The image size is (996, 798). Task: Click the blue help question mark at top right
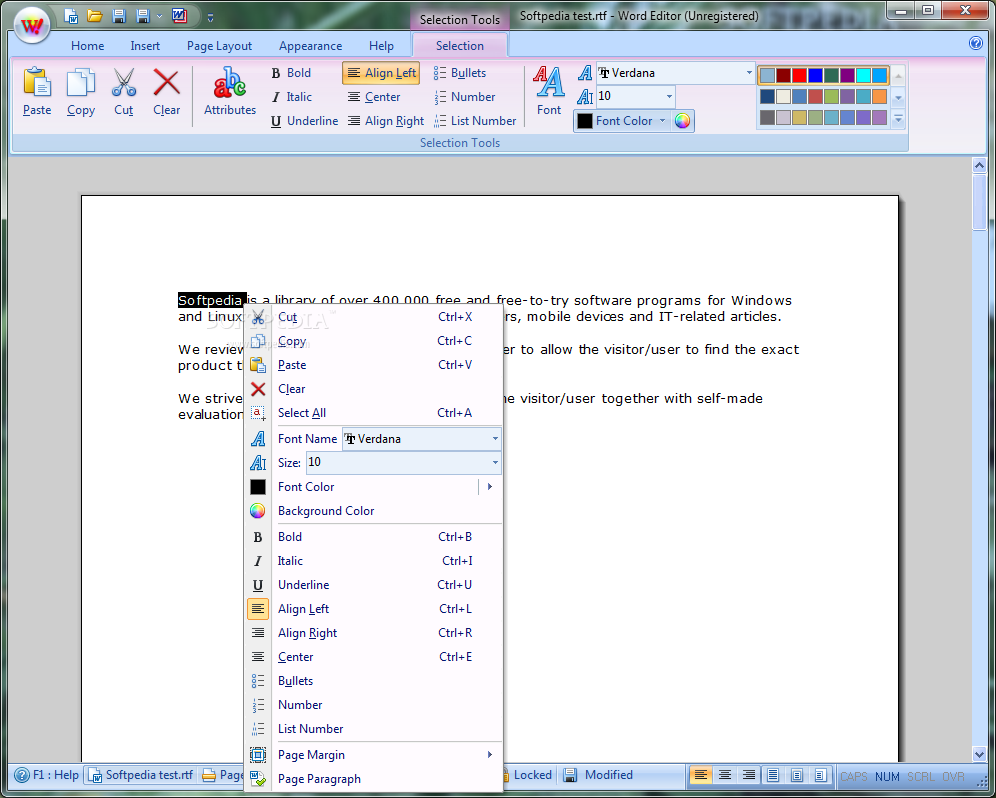(976, 43)
